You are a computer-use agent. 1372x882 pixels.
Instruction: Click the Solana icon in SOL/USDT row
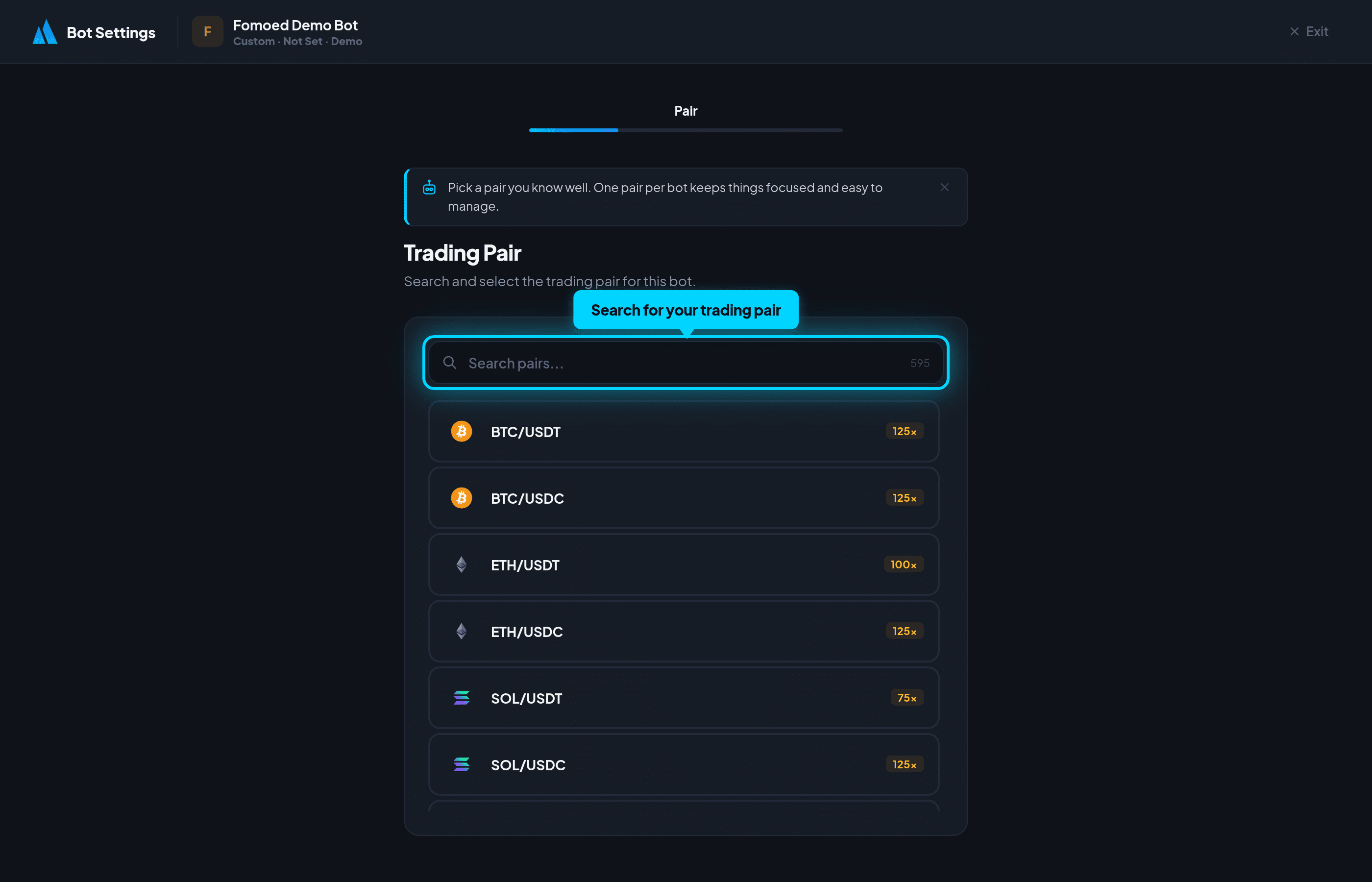click(x=462, y=698)
